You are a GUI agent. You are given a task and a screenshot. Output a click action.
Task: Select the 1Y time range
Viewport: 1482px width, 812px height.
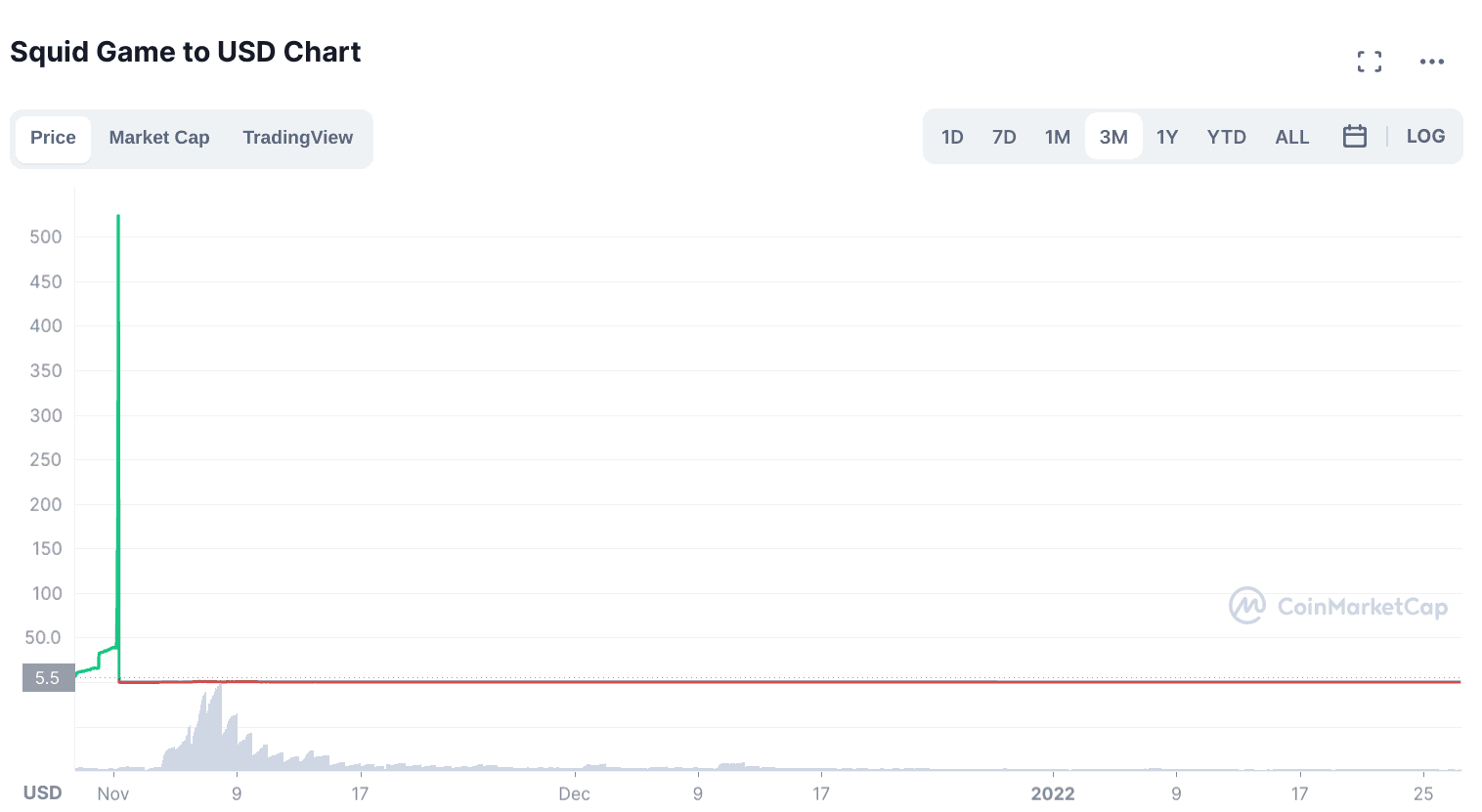(1167, 137)
